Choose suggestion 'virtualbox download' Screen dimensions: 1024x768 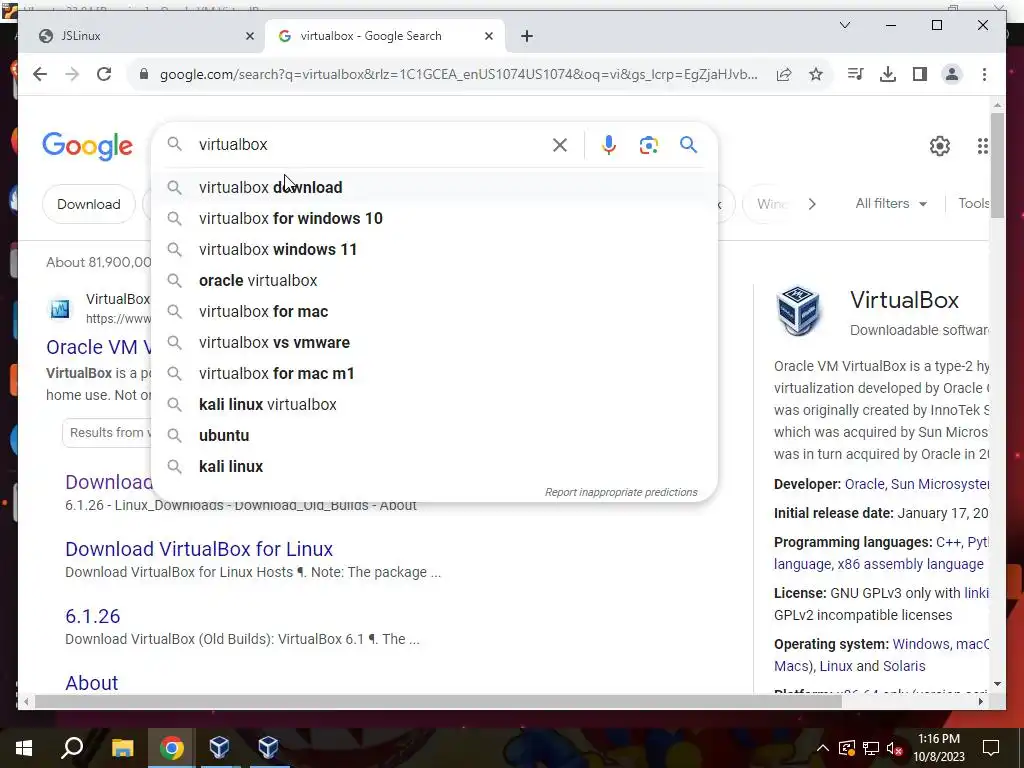point(434,187)
